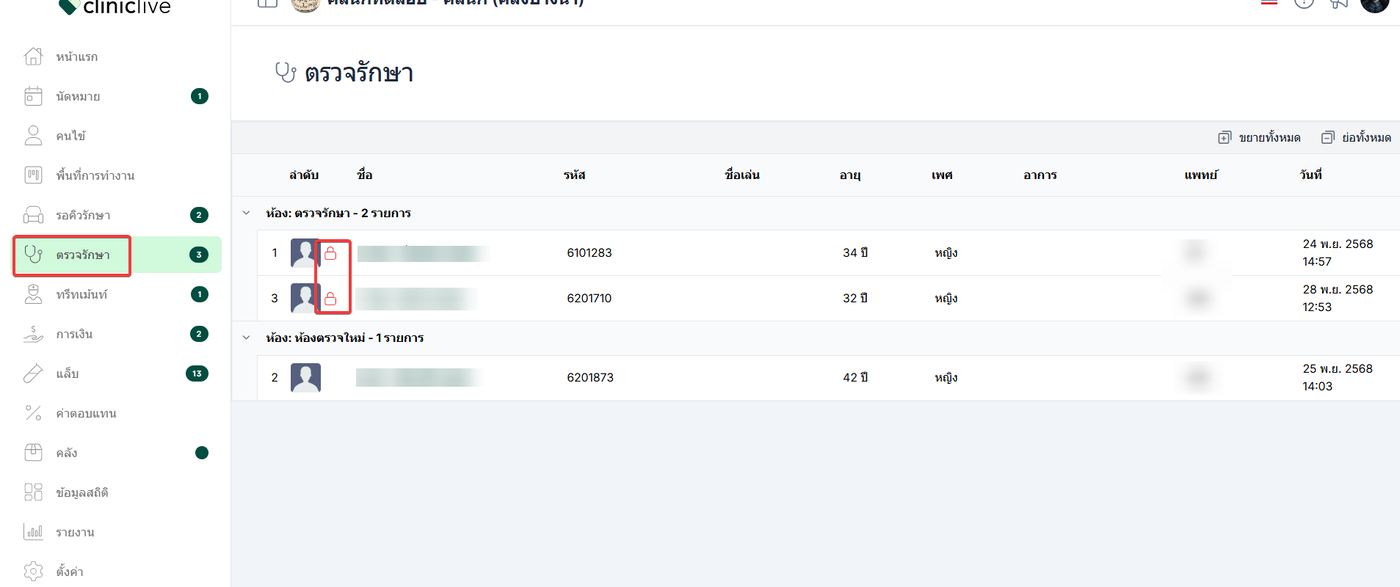The image size is (1400, 587).
Task: Click the test tube icon for แล็บ
Action: [33, 374]
